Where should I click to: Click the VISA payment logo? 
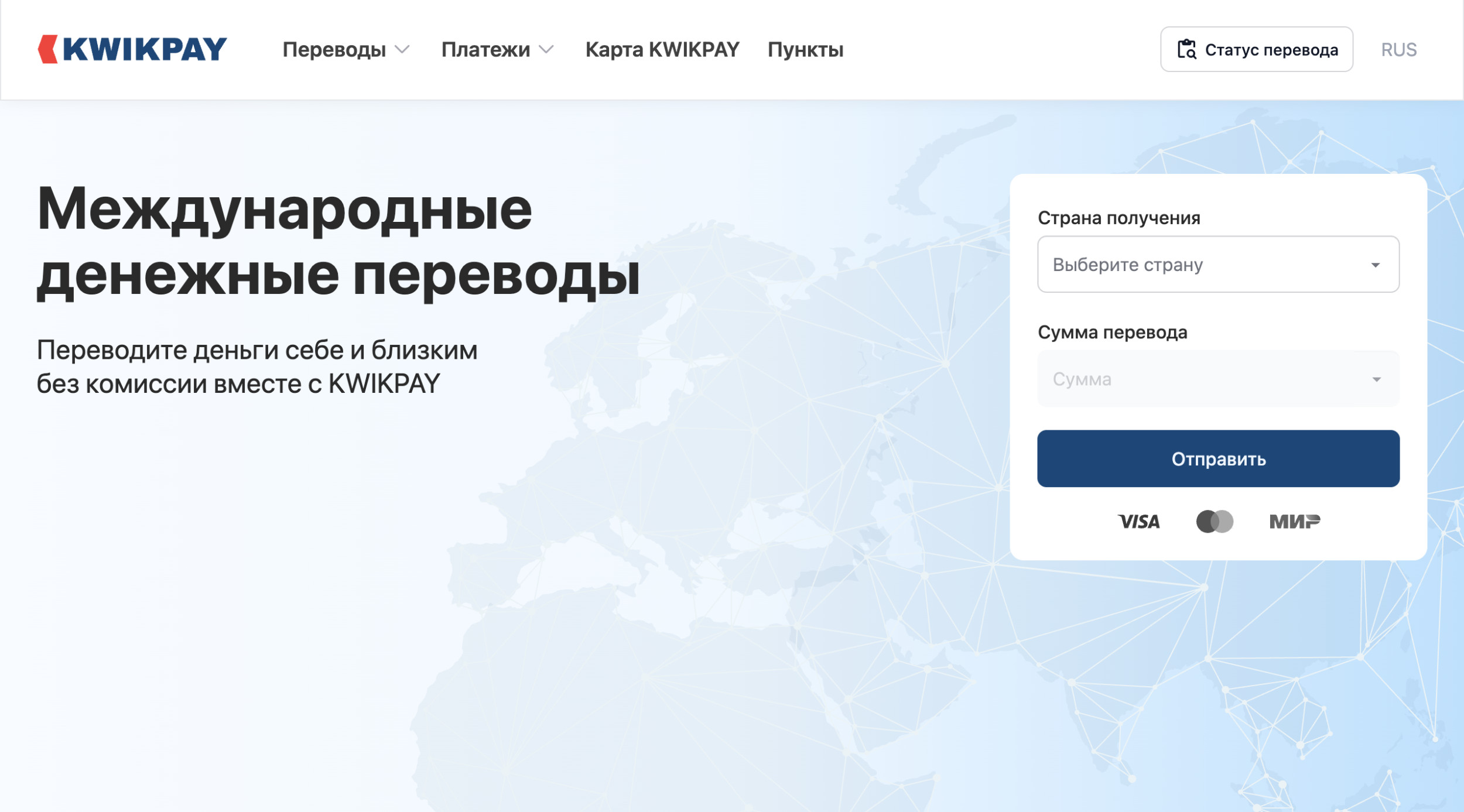(x=1138, y=522)
